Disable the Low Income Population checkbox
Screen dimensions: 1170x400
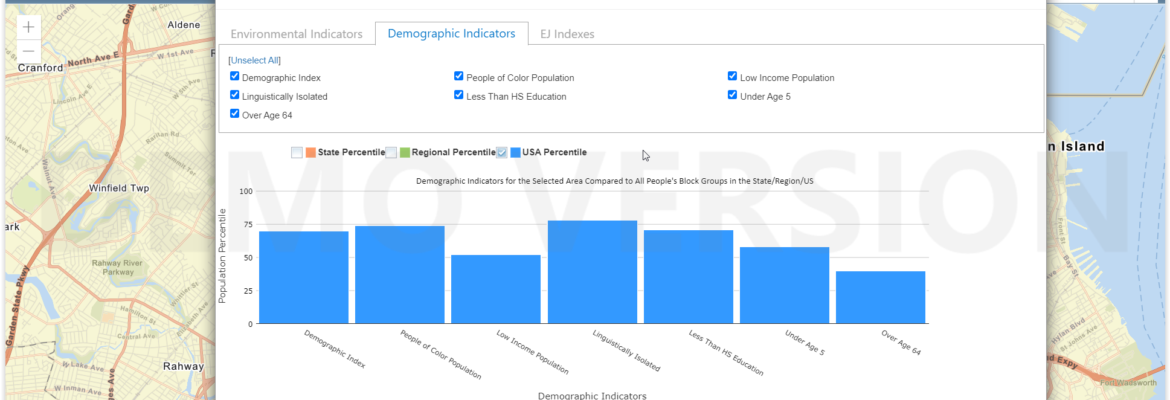(x=733, y=77)
